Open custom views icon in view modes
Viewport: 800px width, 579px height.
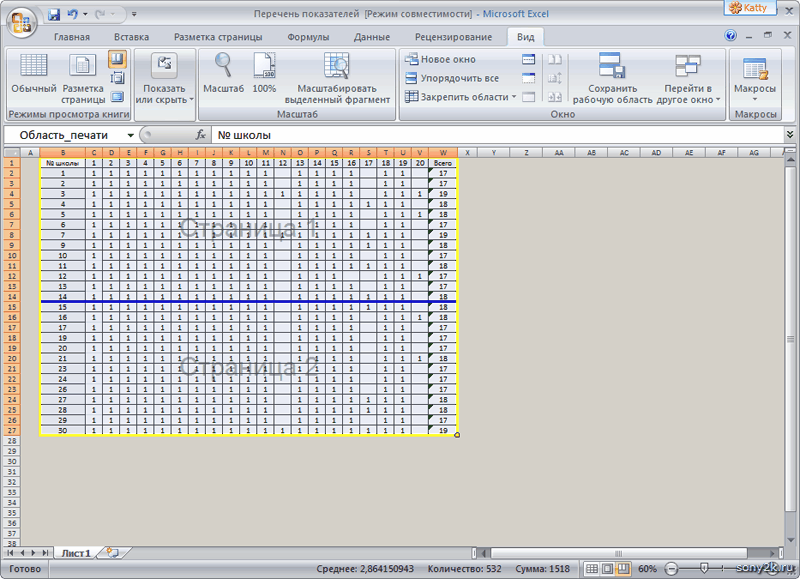pos(117,78)
